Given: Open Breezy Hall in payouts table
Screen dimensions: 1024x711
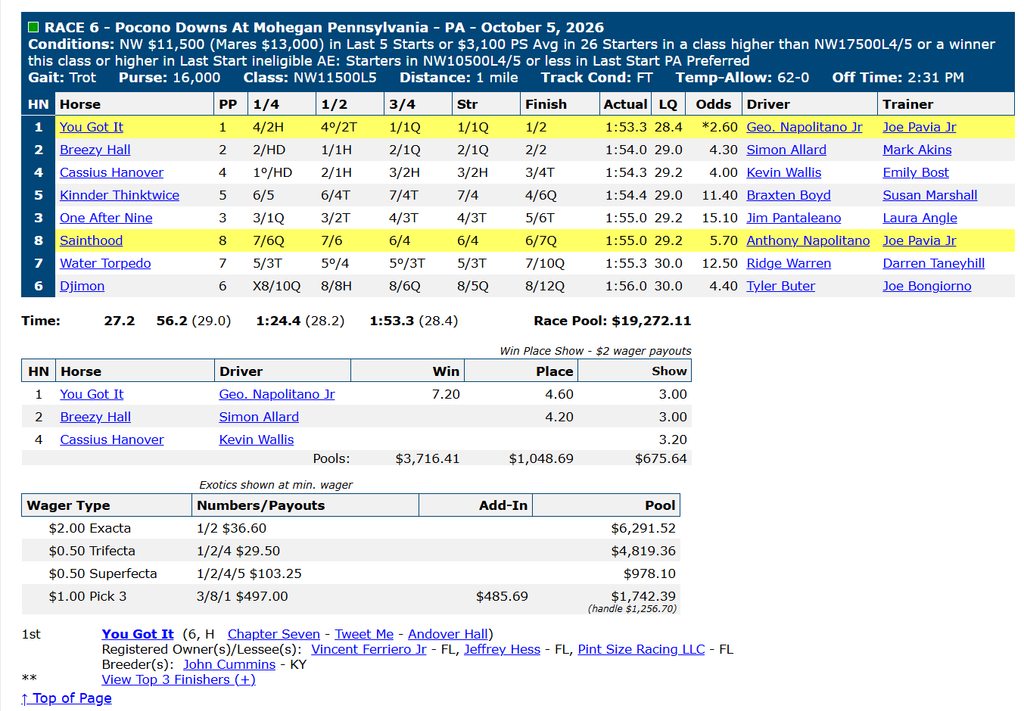Looking at the screenshot, I should (95, 417).
